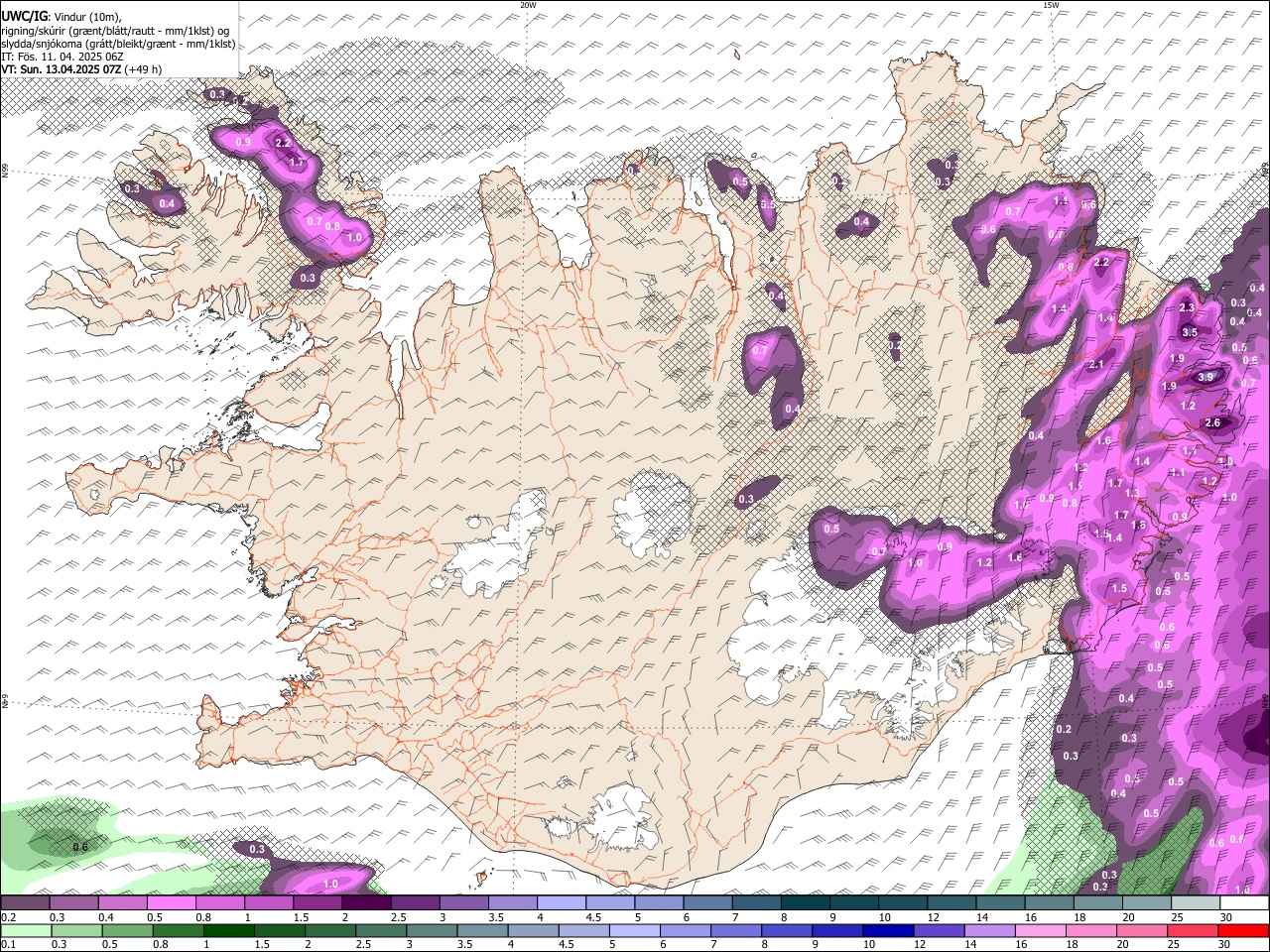Click the white 30 swatch ending the snow legend
Image resolution: width=1270 pixels, height=952 pixels.
point(1243,903)
